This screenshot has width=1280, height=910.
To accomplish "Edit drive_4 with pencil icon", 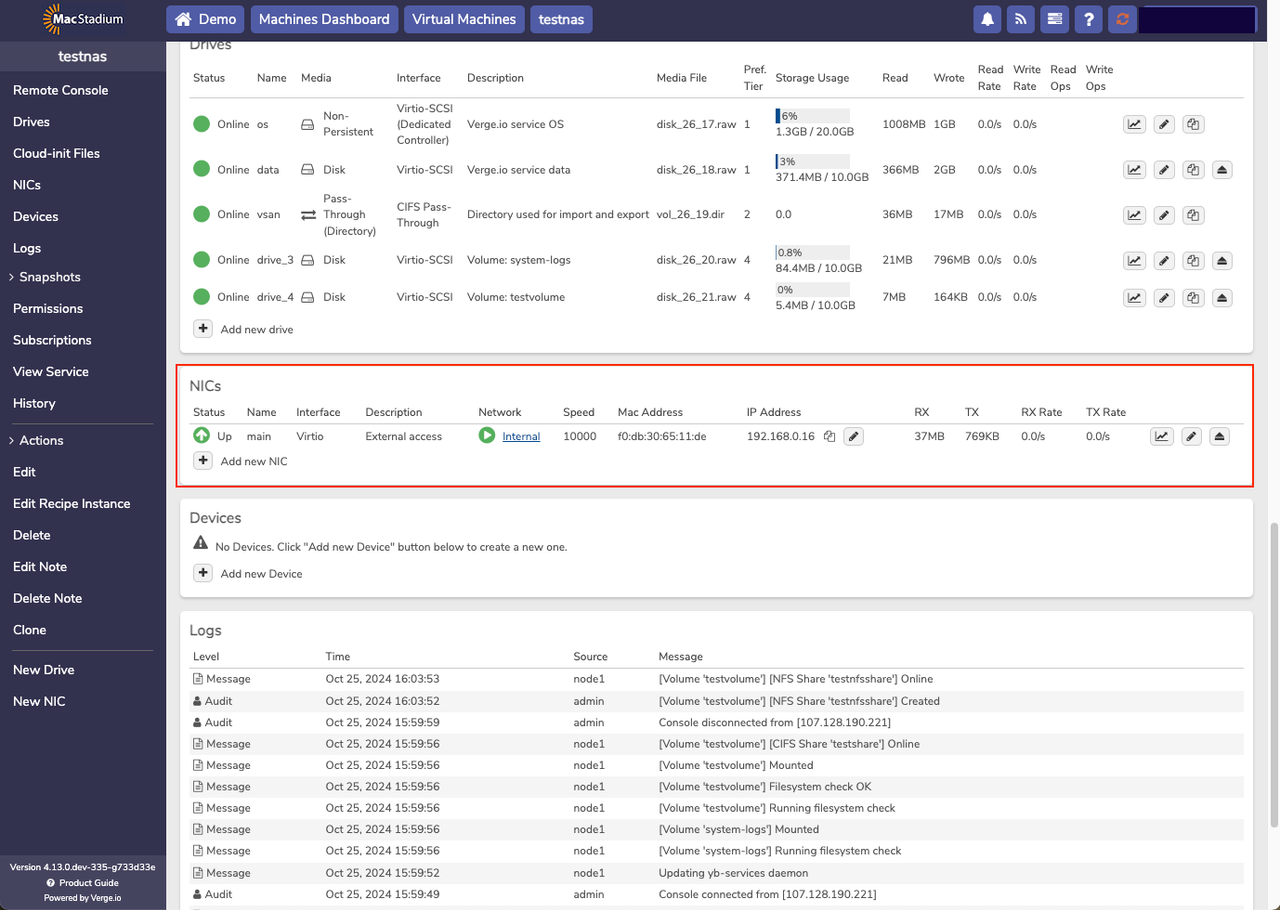I will pyautogui.click(x=1164, y=298).
